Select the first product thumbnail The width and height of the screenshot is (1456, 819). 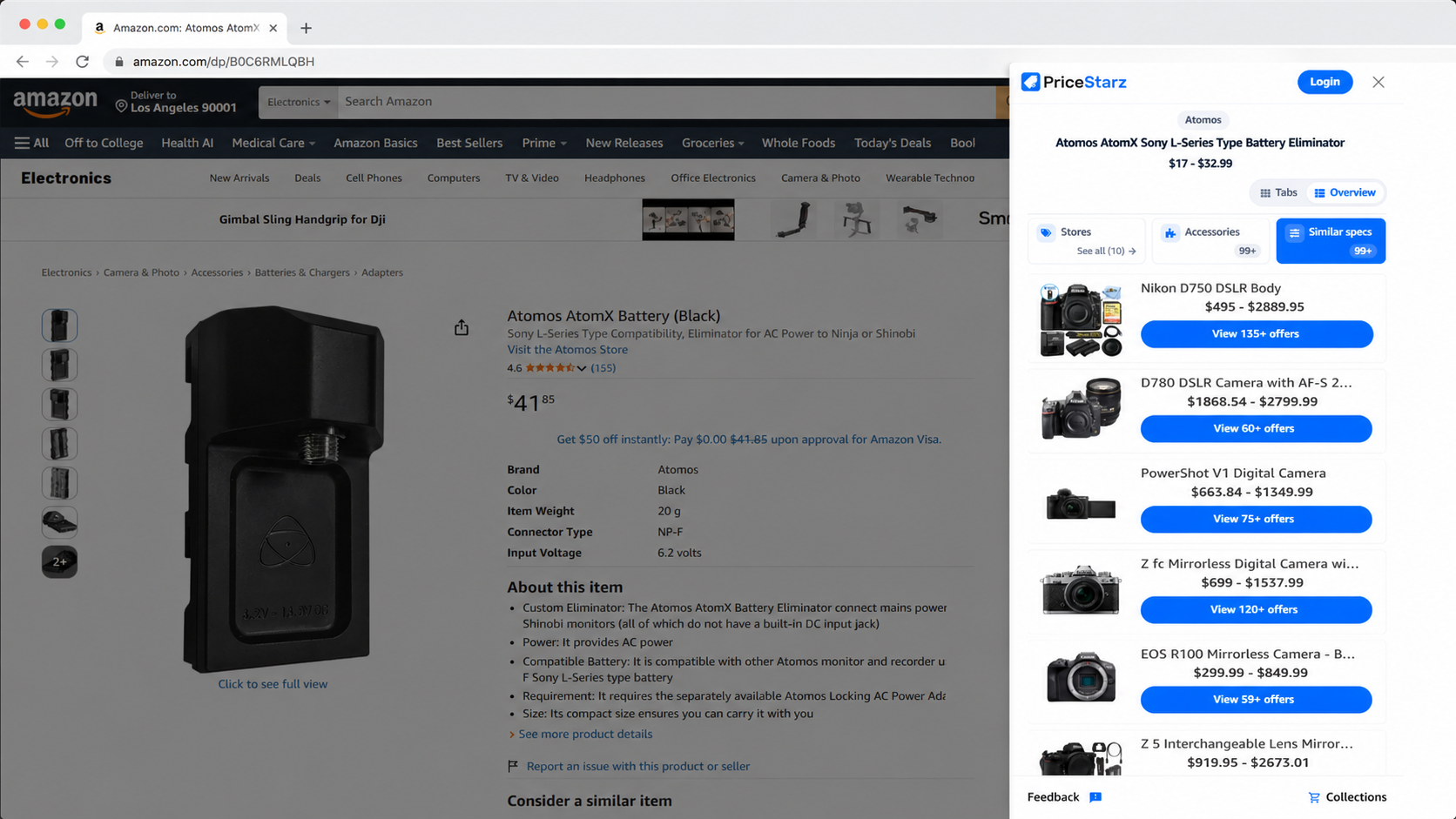pos(59,326)
